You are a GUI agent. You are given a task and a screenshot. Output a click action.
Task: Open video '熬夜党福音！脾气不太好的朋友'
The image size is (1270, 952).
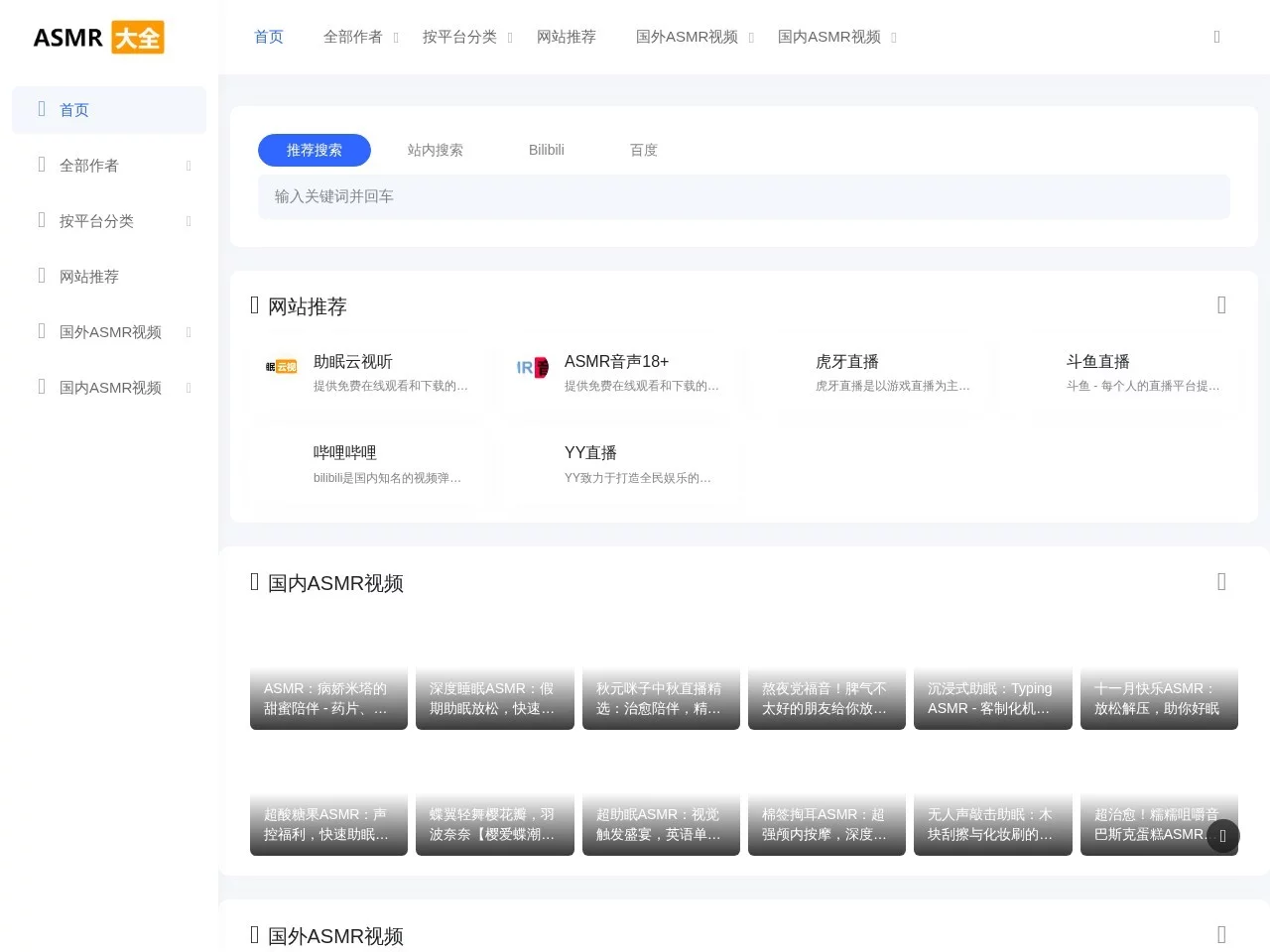pos(826,674)
